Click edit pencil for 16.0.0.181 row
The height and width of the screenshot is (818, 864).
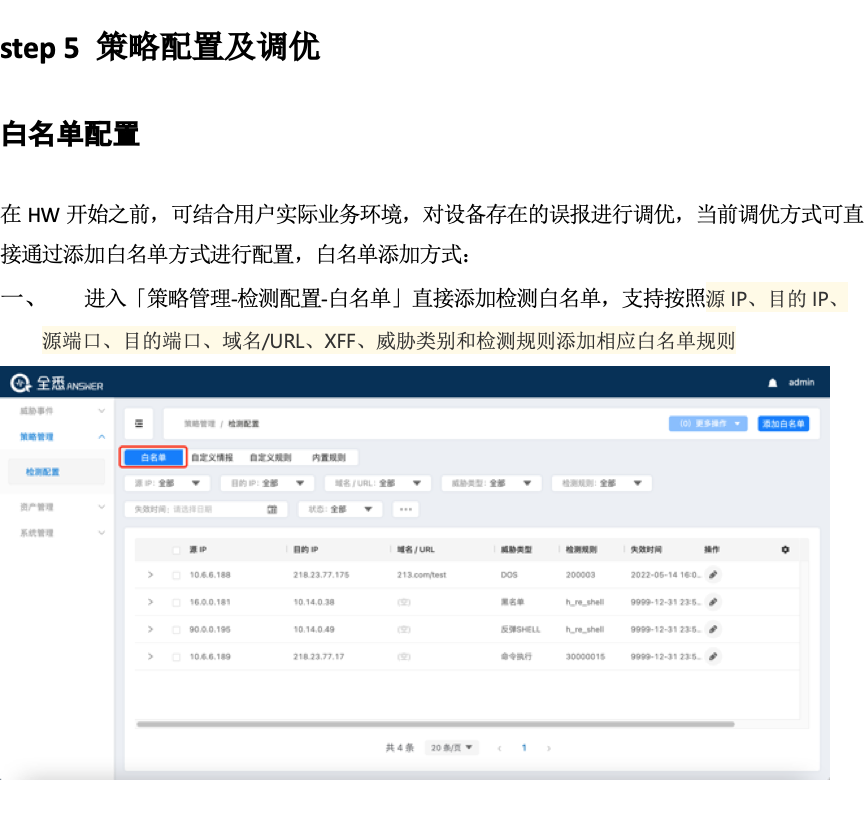713,602
